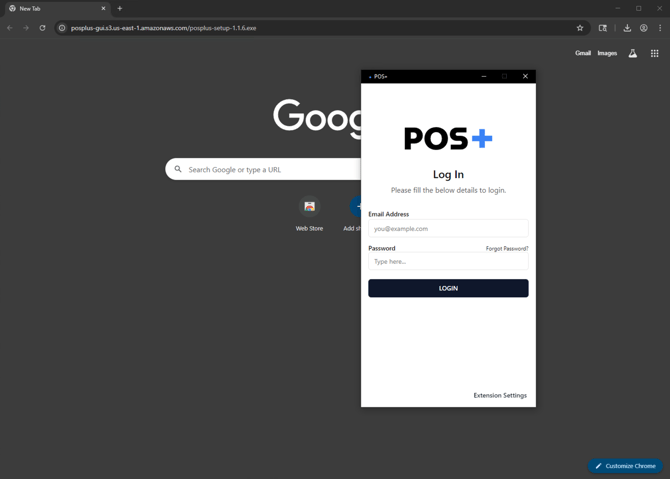Screen dimensions: 670x479
Task: Click the Chrome address bar URL
Action: 163,28
